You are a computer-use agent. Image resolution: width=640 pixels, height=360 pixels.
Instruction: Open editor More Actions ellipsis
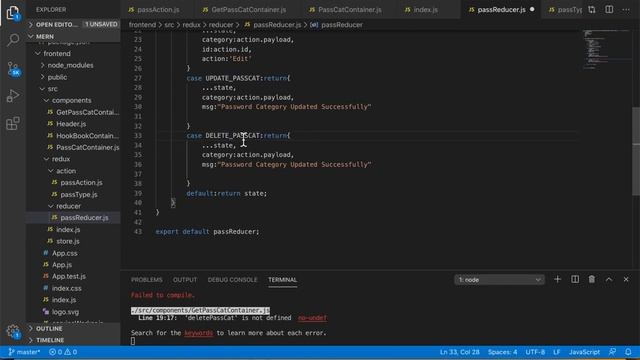pos(626,9)
